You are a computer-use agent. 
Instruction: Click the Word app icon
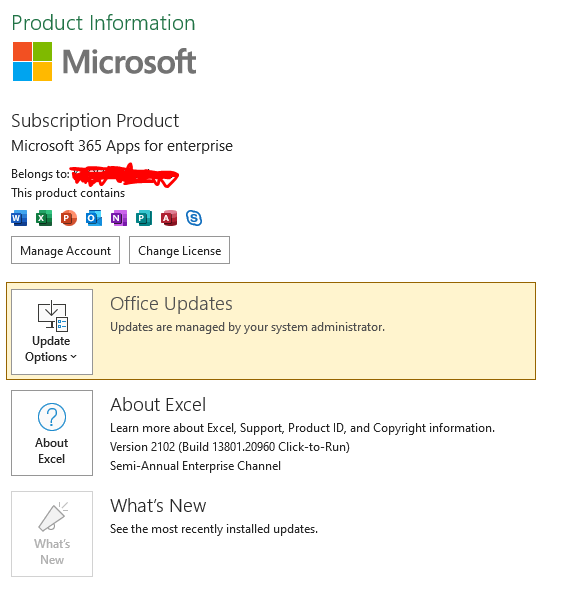tap(19, 218)
